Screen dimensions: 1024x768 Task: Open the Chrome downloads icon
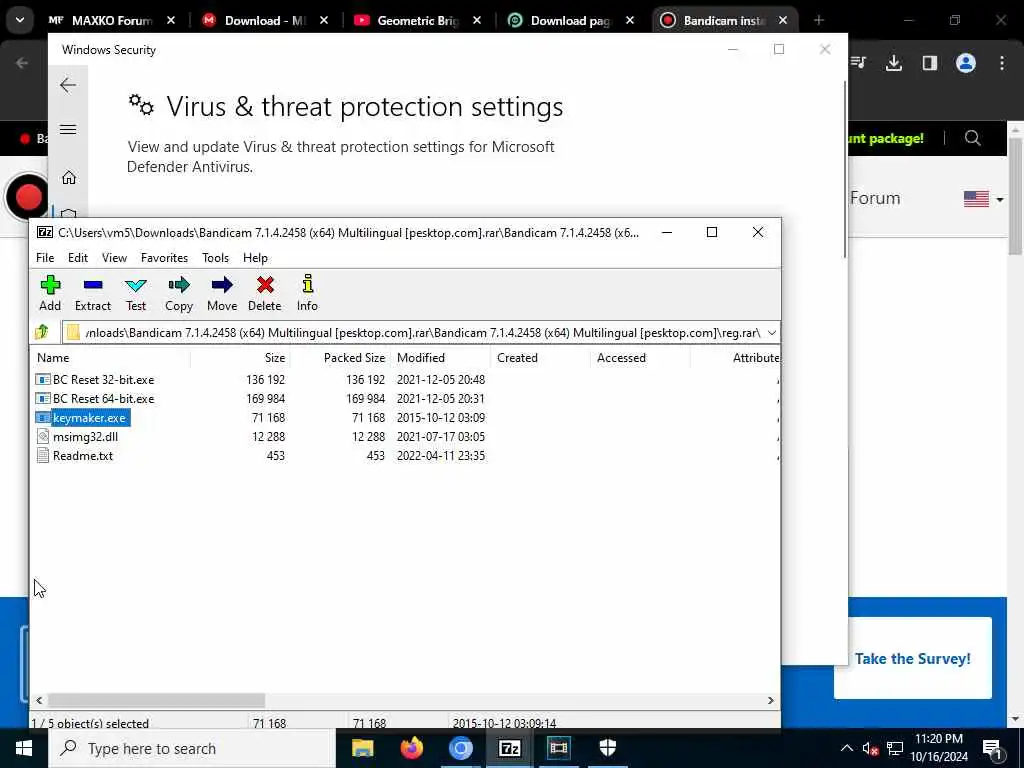coord(894,63)
